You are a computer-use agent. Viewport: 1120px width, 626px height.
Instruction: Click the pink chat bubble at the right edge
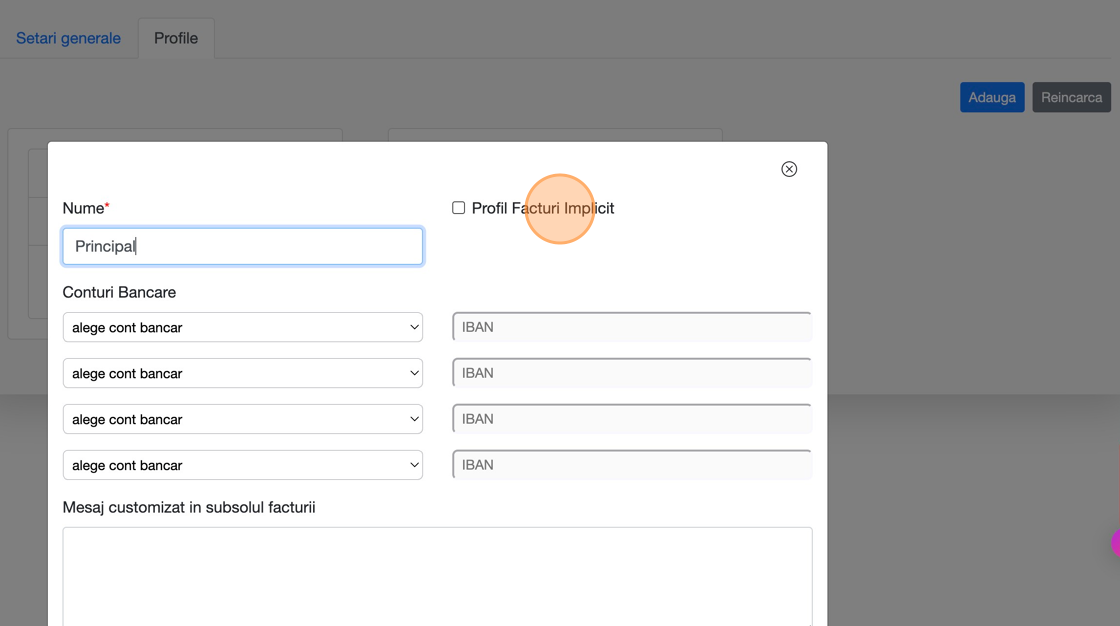click(1116, 543)
